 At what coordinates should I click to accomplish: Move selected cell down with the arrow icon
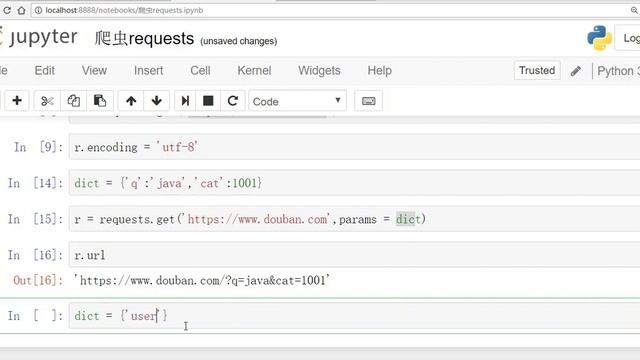(156, 101)
